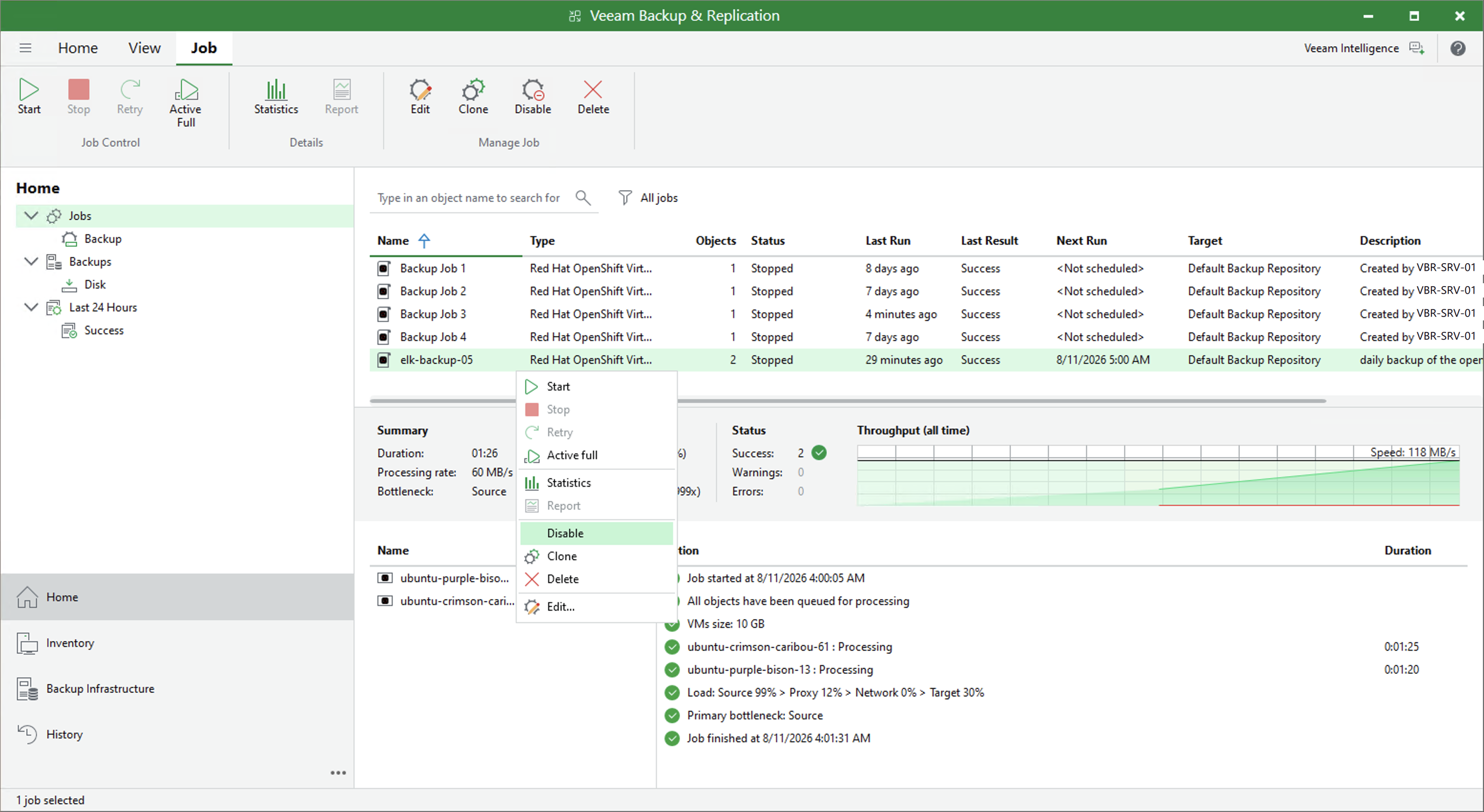Viewport: 1484px width, 812px height.
Task: Sort by the Target column header
Action: click(1204, 240)
